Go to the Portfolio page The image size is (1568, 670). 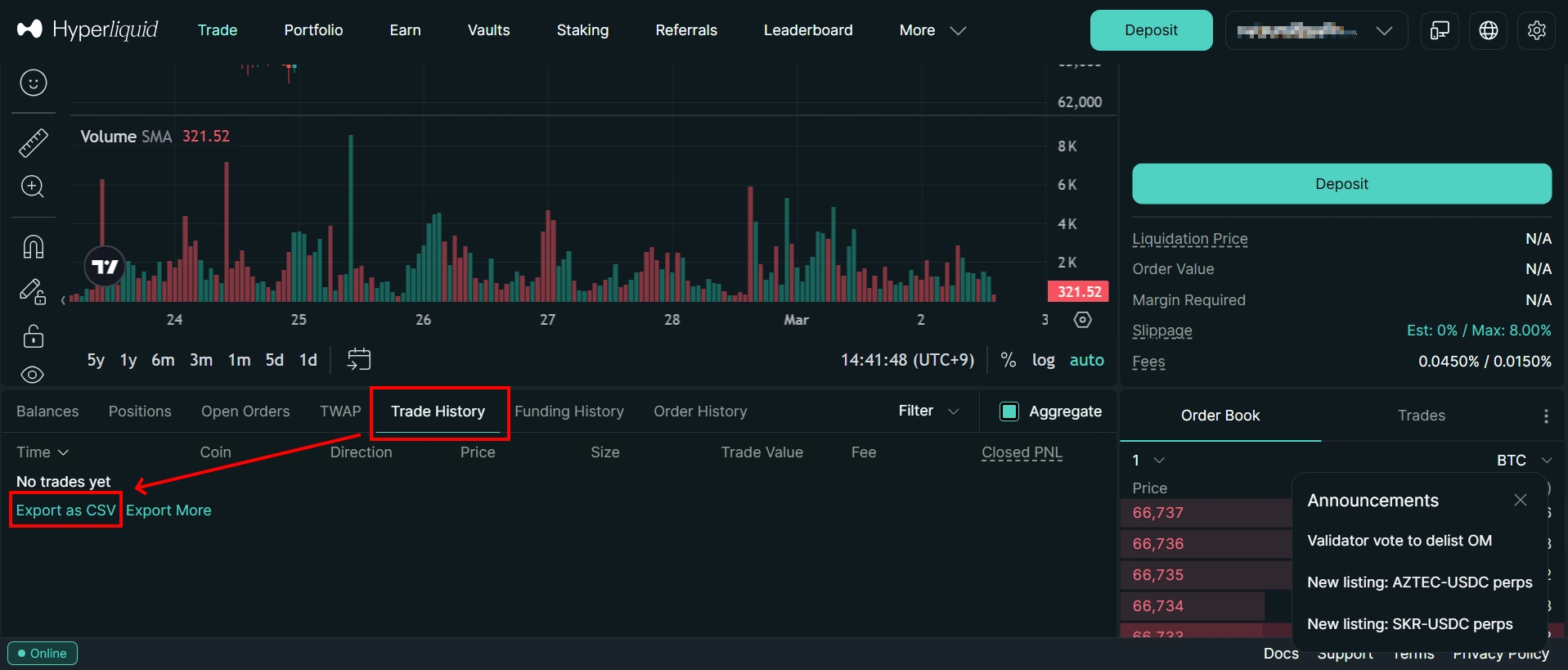pos(313,30)
